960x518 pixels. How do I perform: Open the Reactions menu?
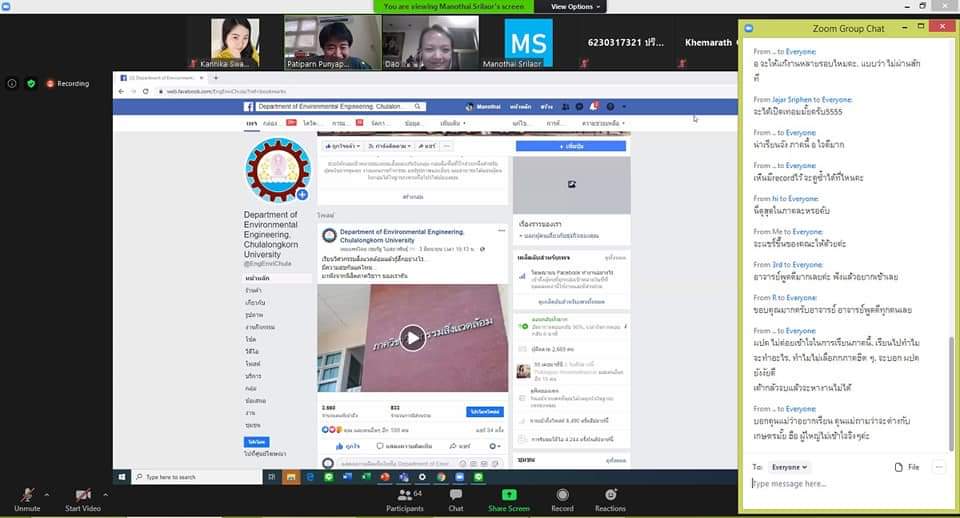click(610, 500)
